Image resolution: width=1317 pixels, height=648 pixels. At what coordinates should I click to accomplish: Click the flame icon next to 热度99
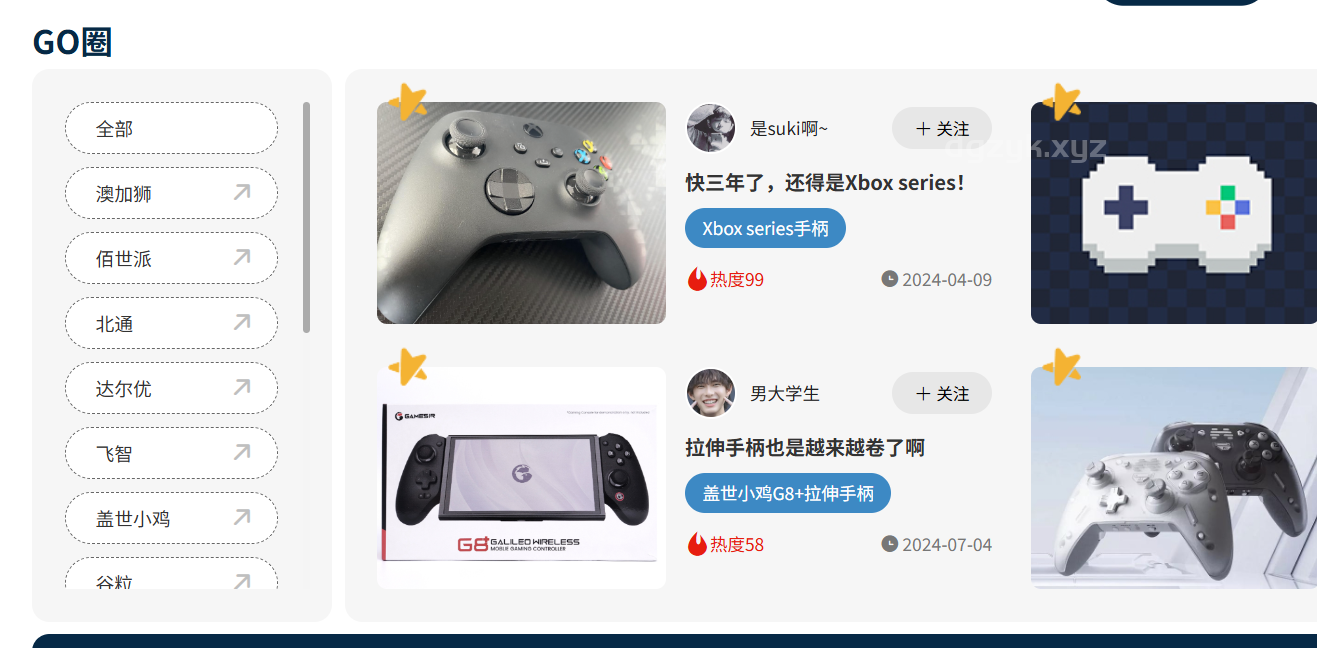click(697, 279)
